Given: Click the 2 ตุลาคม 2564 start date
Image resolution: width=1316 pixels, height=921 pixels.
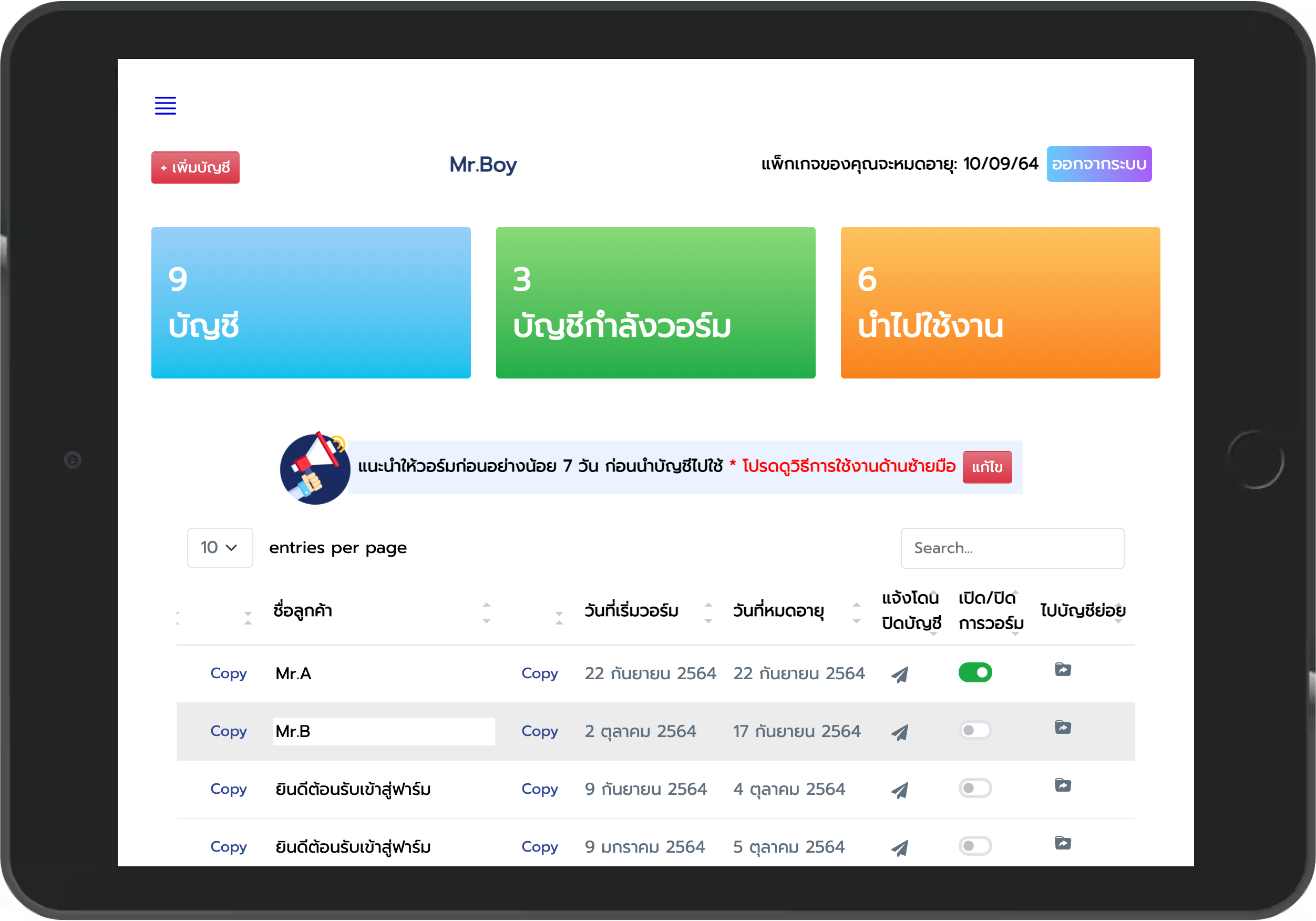Looking at the screenshot, I should 640,732.
